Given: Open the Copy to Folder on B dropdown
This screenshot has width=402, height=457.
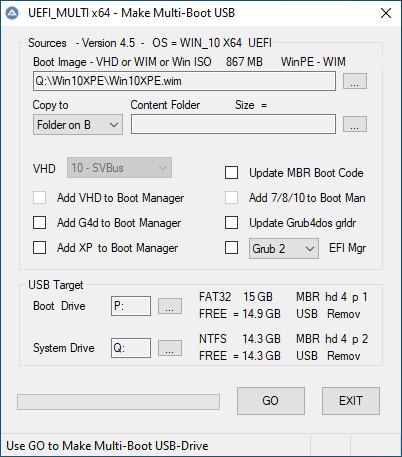Looking at the screenshot, I should click(78, 125).
